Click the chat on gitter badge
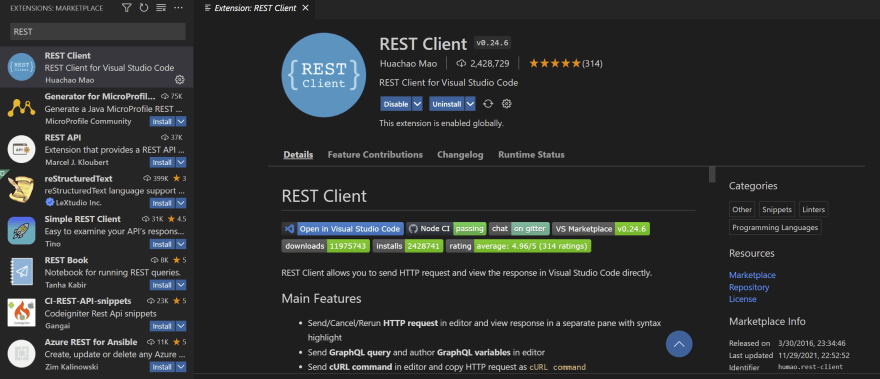880x379 pixels. point(519,229)
